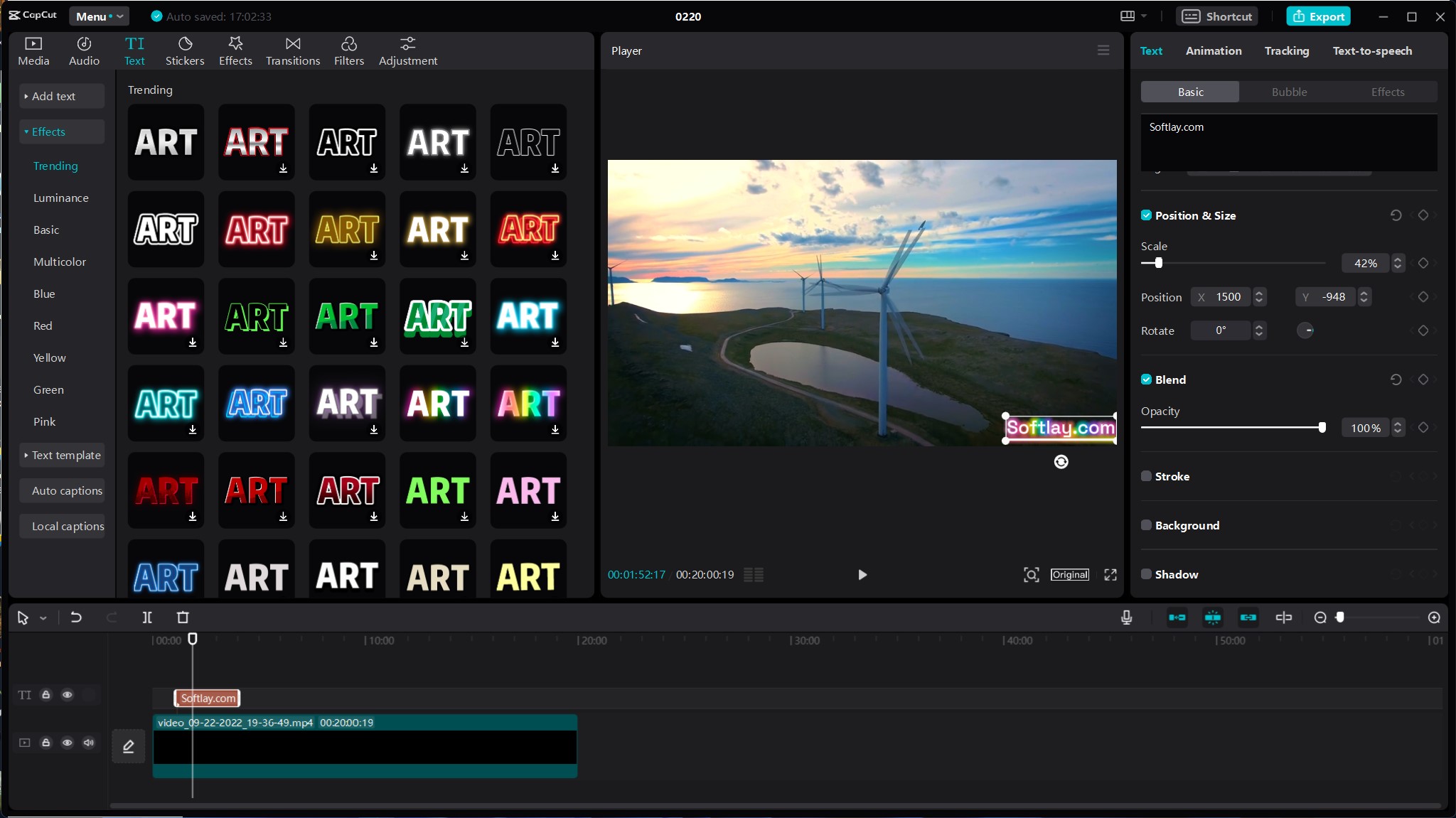Click the Undo icon above the timeline

coord(76,618)
